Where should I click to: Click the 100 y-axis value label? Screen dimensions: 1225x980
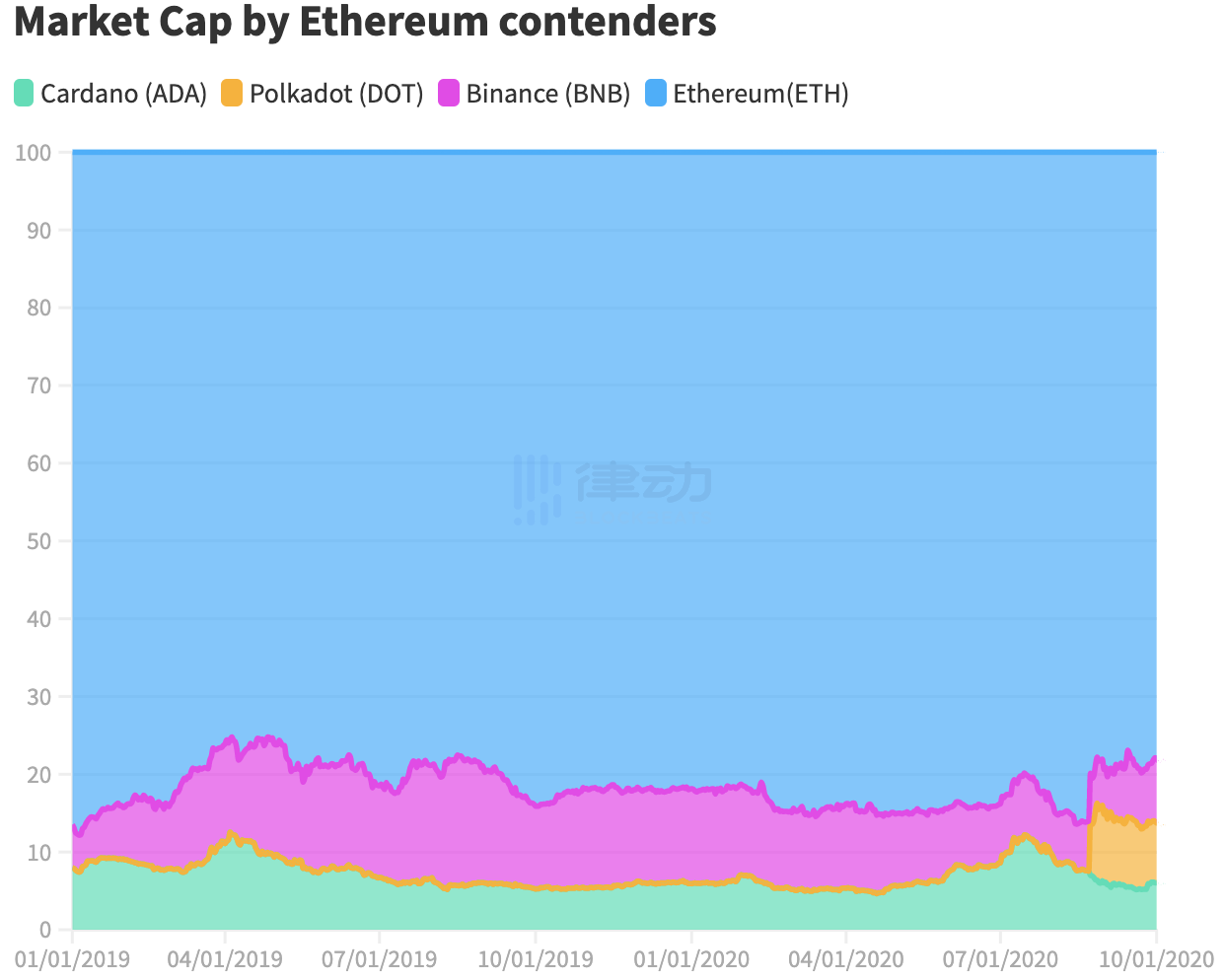(x=34, y=153)
